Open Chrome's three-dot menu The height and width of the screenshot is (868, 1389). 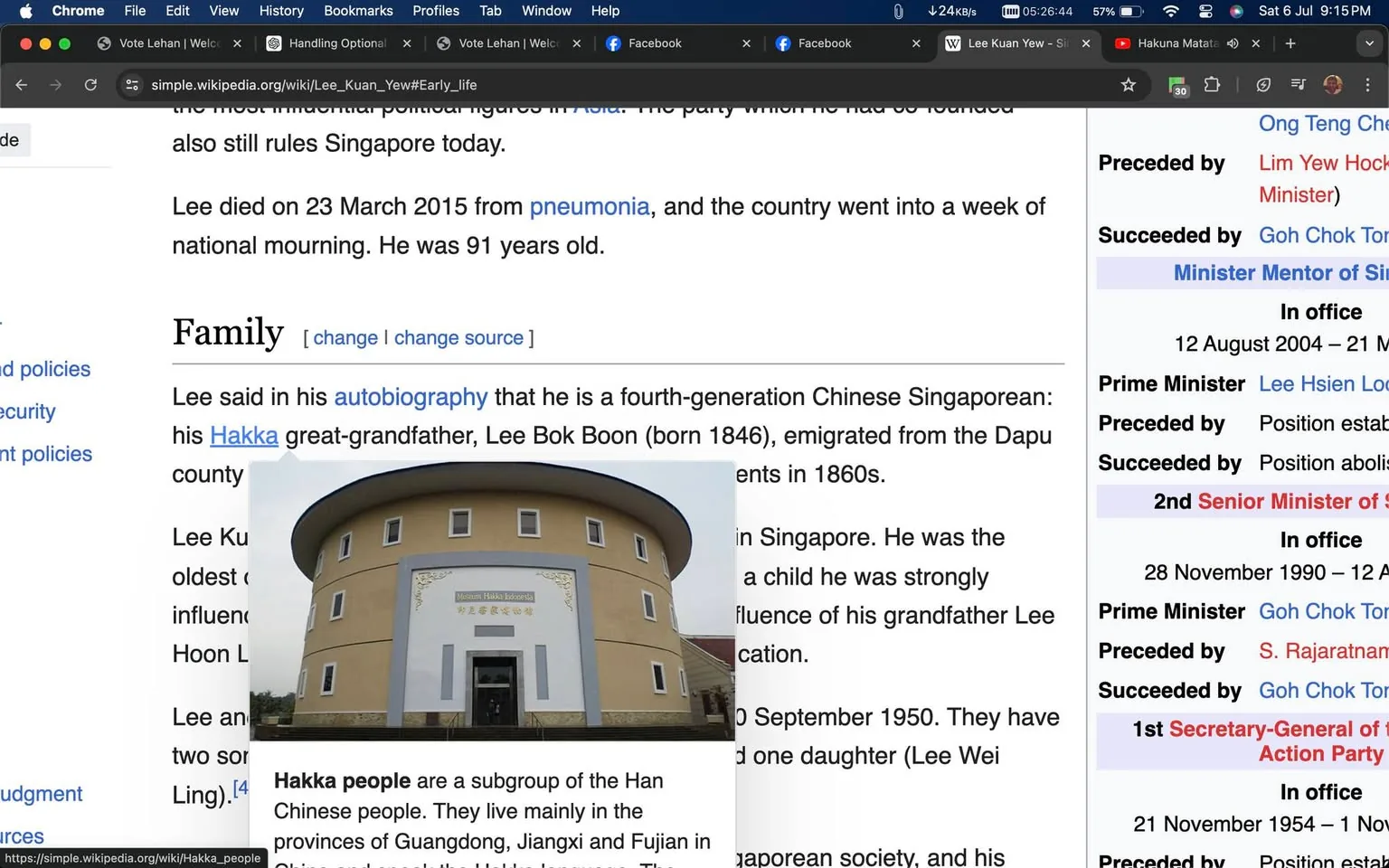[1368, 84]
